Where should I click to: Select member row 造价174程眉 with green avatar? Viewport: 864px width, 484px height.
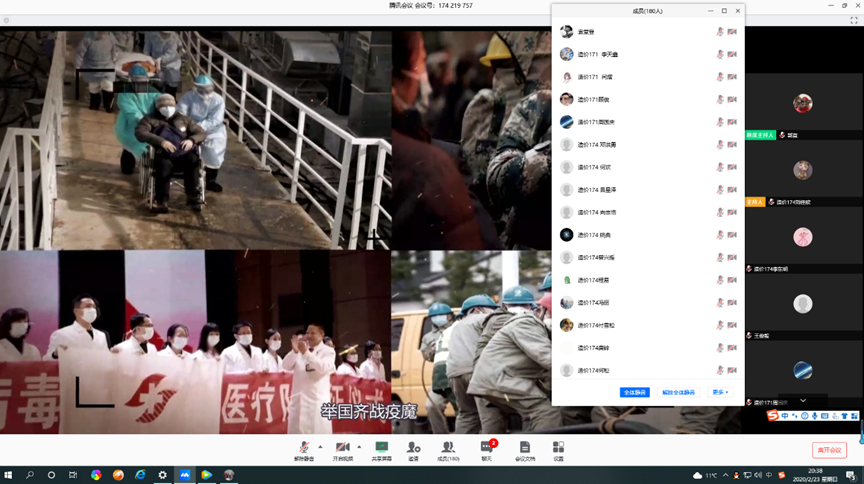(x=648, y=280)
